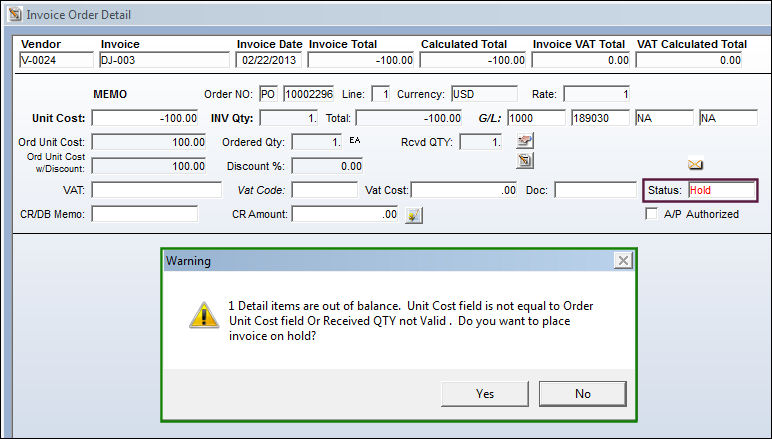
Task: Click the order number field 10002296
Action: tap(309, 94)
